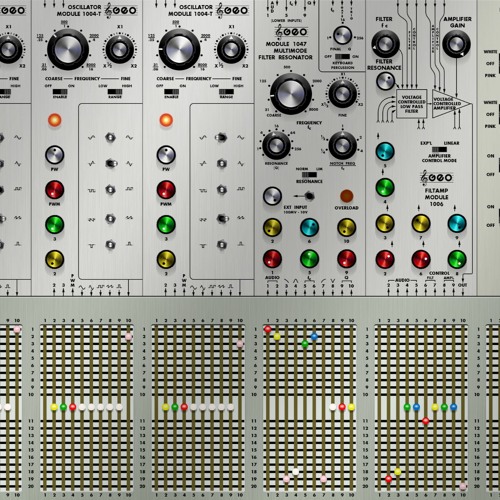Click green knob 5 on Filter Resonator

[309, 259]
